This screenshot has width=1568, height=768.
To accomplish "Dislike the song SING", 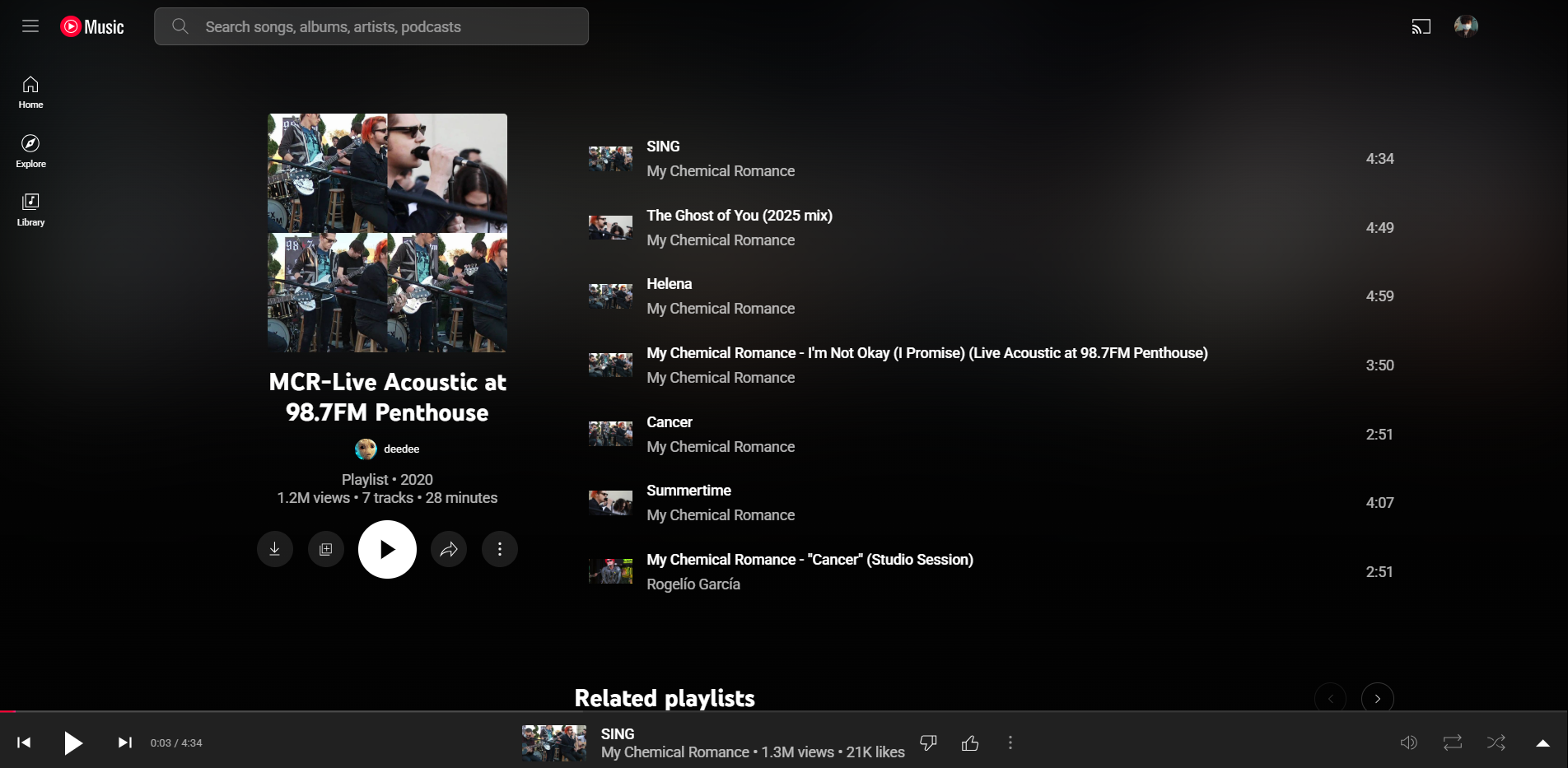I will pyautogui.click(x=928, y=742).
